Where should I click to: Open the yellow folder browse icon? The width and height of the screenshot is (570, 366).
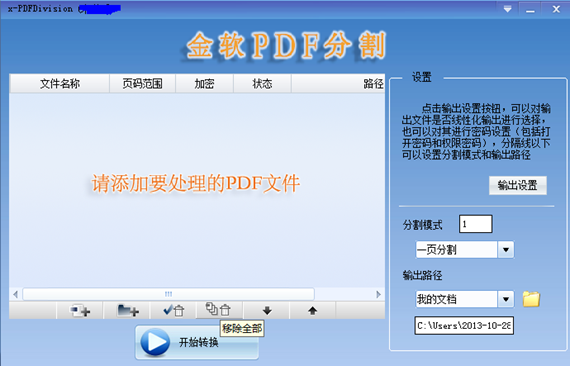coord(531,299)
